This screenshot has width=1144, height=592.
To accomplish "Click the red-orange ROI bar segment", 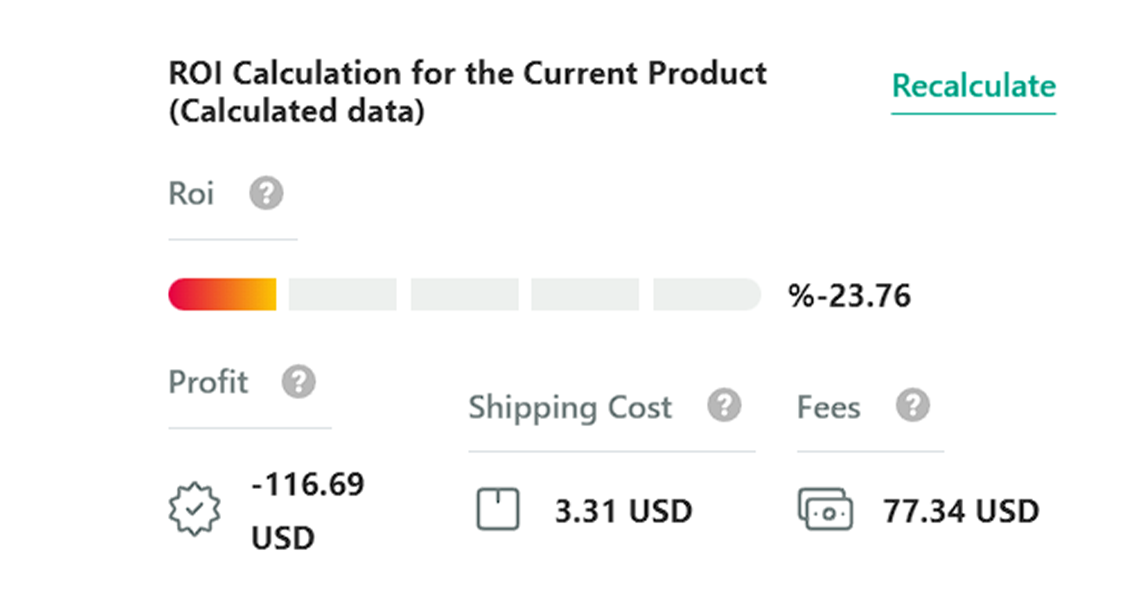I will (223, 294).
